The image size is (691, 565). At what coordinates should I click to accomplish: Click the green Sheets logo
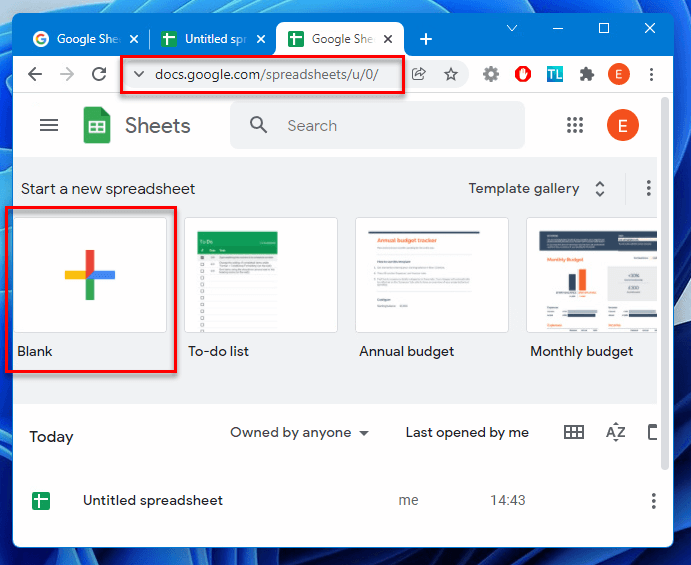pos(97,125)
